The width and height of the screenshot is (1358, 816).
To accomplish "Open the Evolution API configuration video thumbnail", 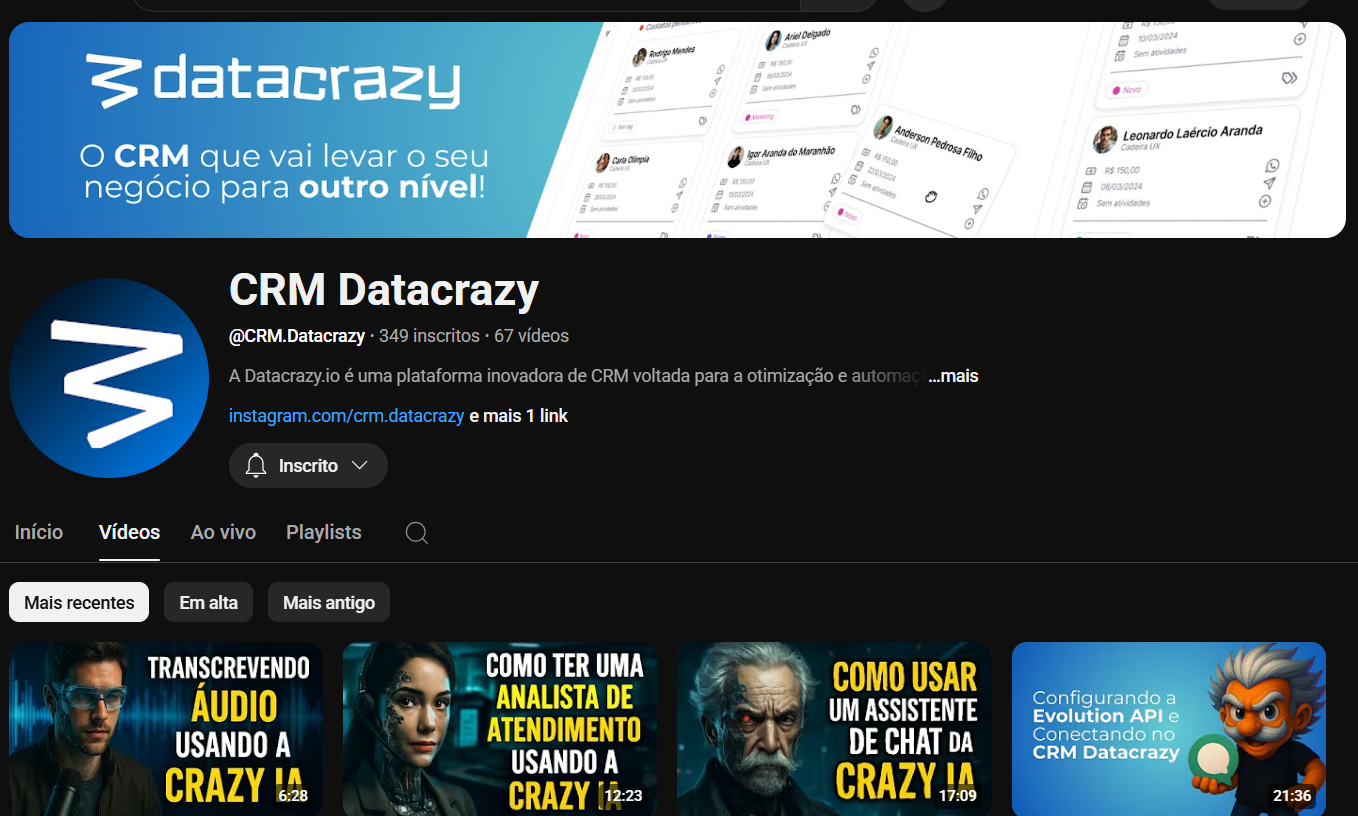I will pyautogui.click(x=1169, y=729).
